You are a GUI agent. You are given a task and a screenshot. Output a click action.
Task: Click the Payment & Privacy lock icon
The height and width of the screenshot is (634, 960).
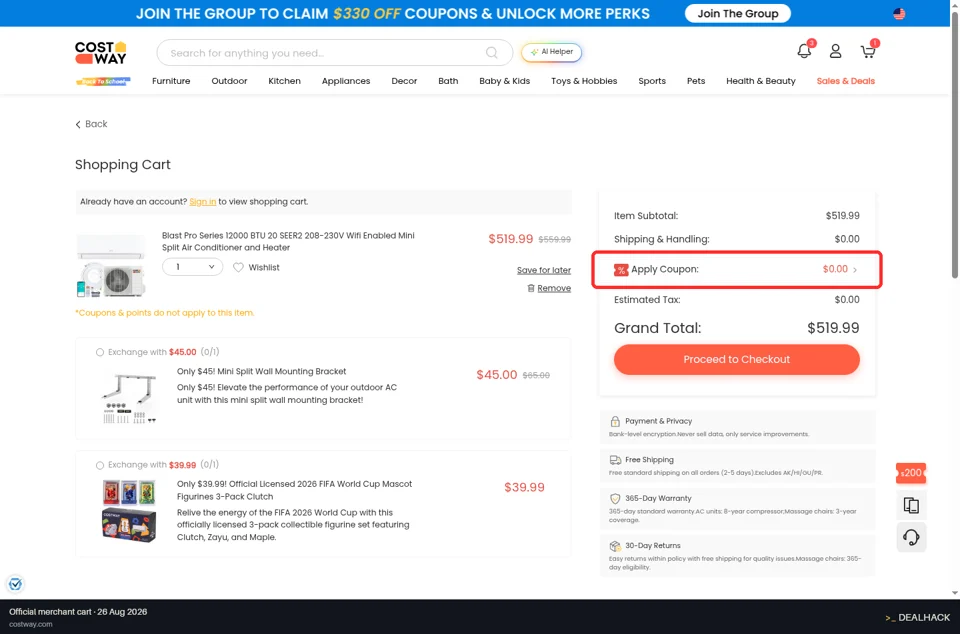tap(615, 422)
